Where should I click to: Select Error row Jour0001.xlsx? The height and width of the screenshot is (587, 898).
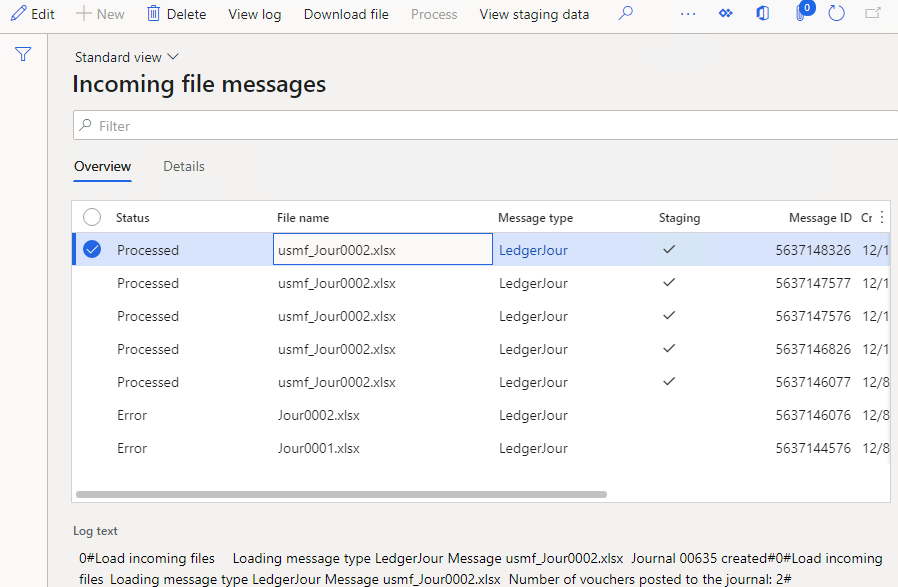(481, 448)
